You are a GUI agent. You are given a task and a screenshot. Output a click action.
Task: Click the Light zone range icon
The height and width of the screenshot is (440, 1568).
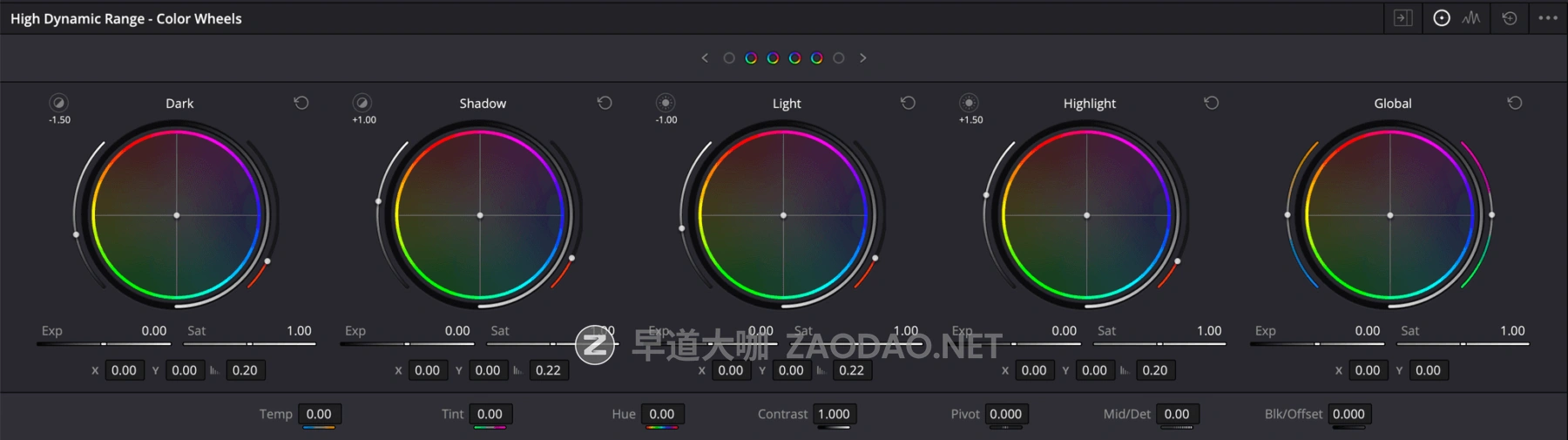coord(666,103)
